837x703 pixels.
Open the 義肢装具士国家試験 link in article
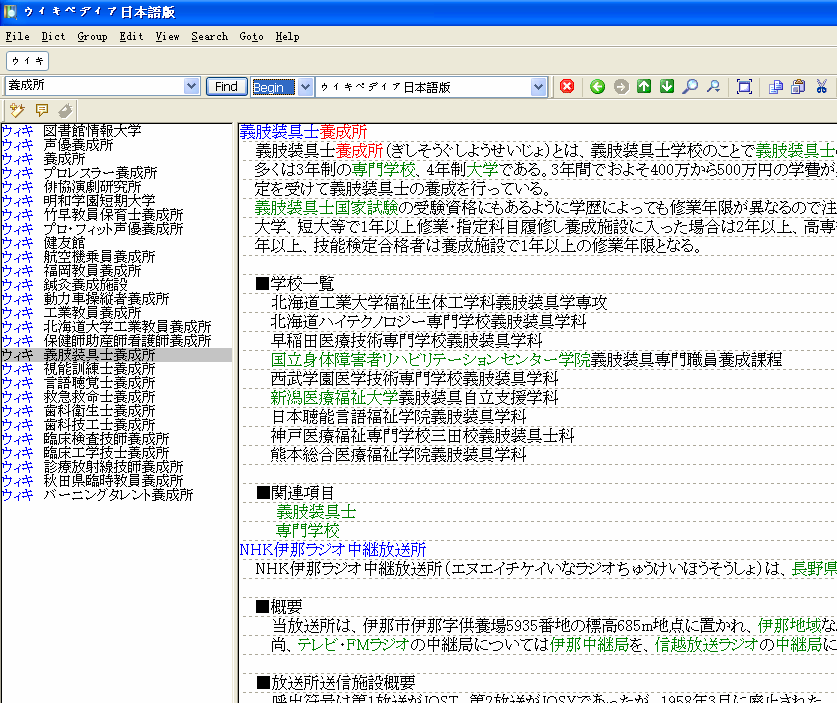coord(326,207)
